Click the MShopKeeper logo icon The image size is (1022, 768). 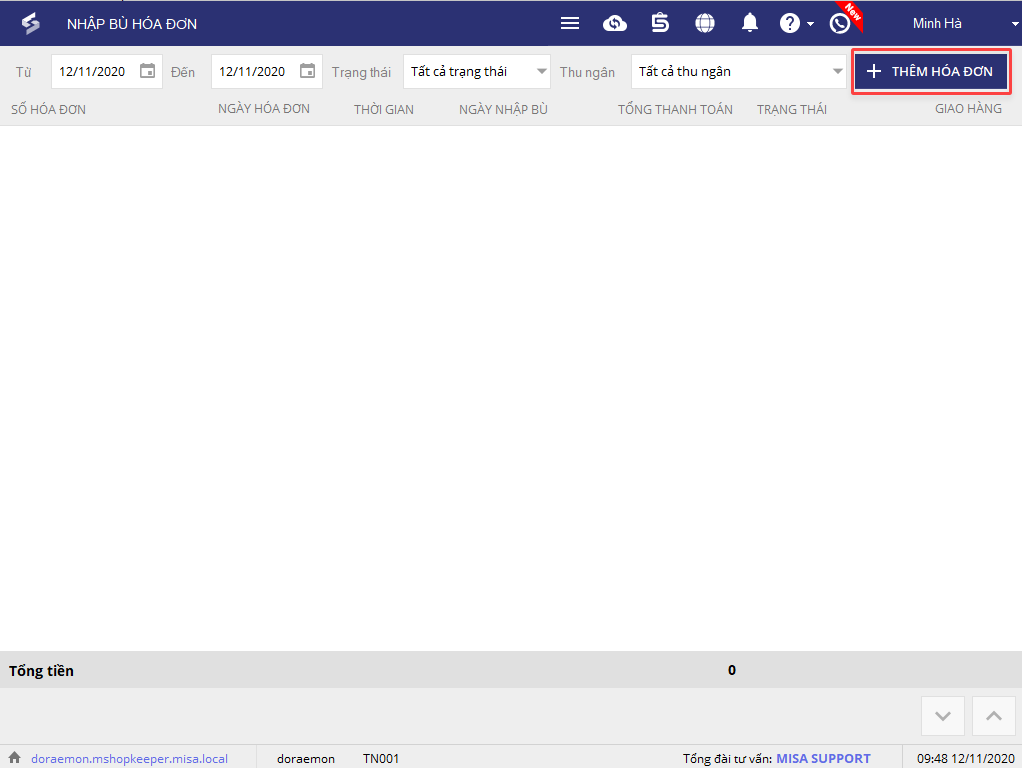[31, 24]
